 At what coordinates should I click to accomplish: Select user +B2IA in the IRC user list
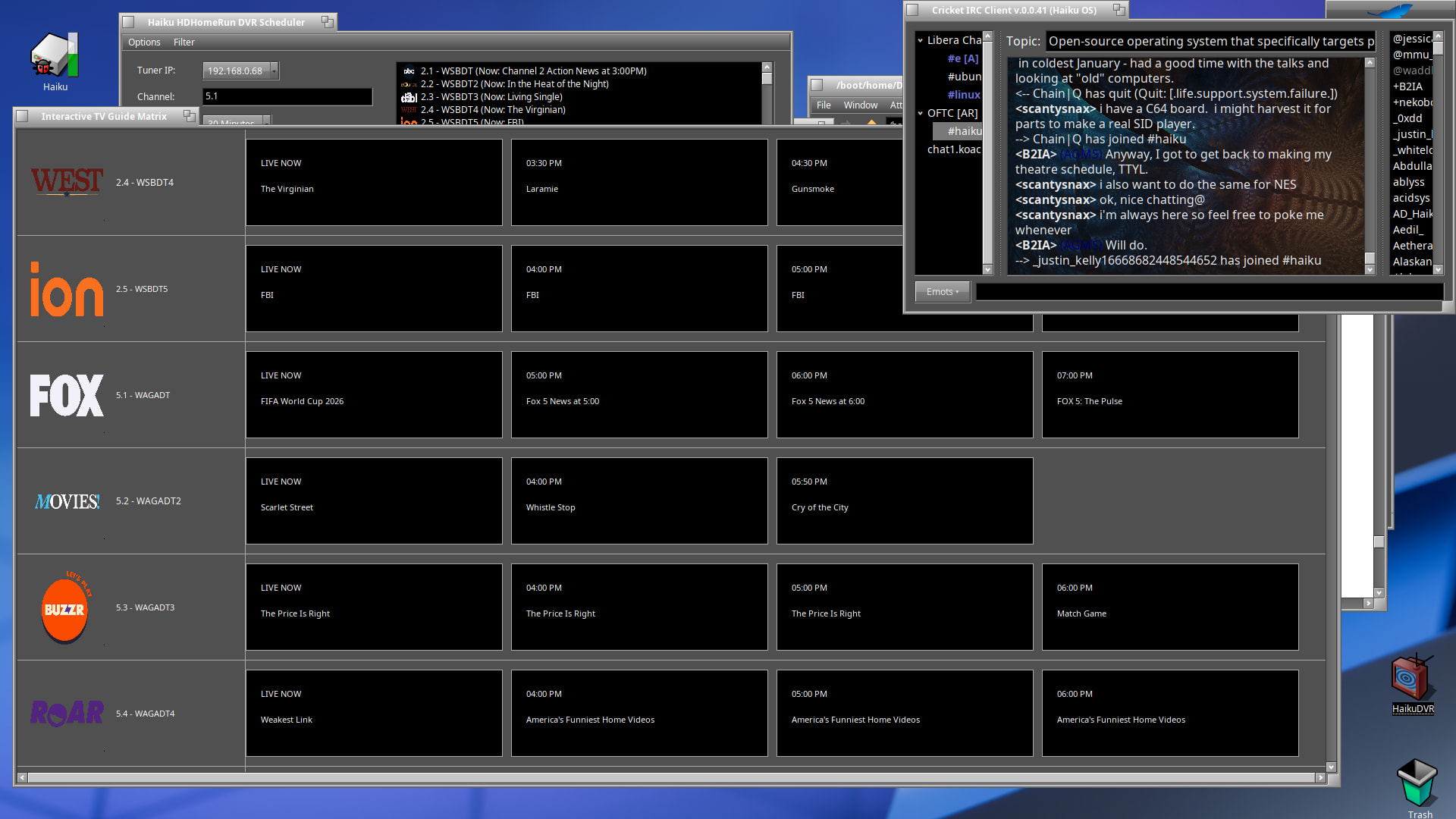pyautogui.click(x=1407, y=86)
